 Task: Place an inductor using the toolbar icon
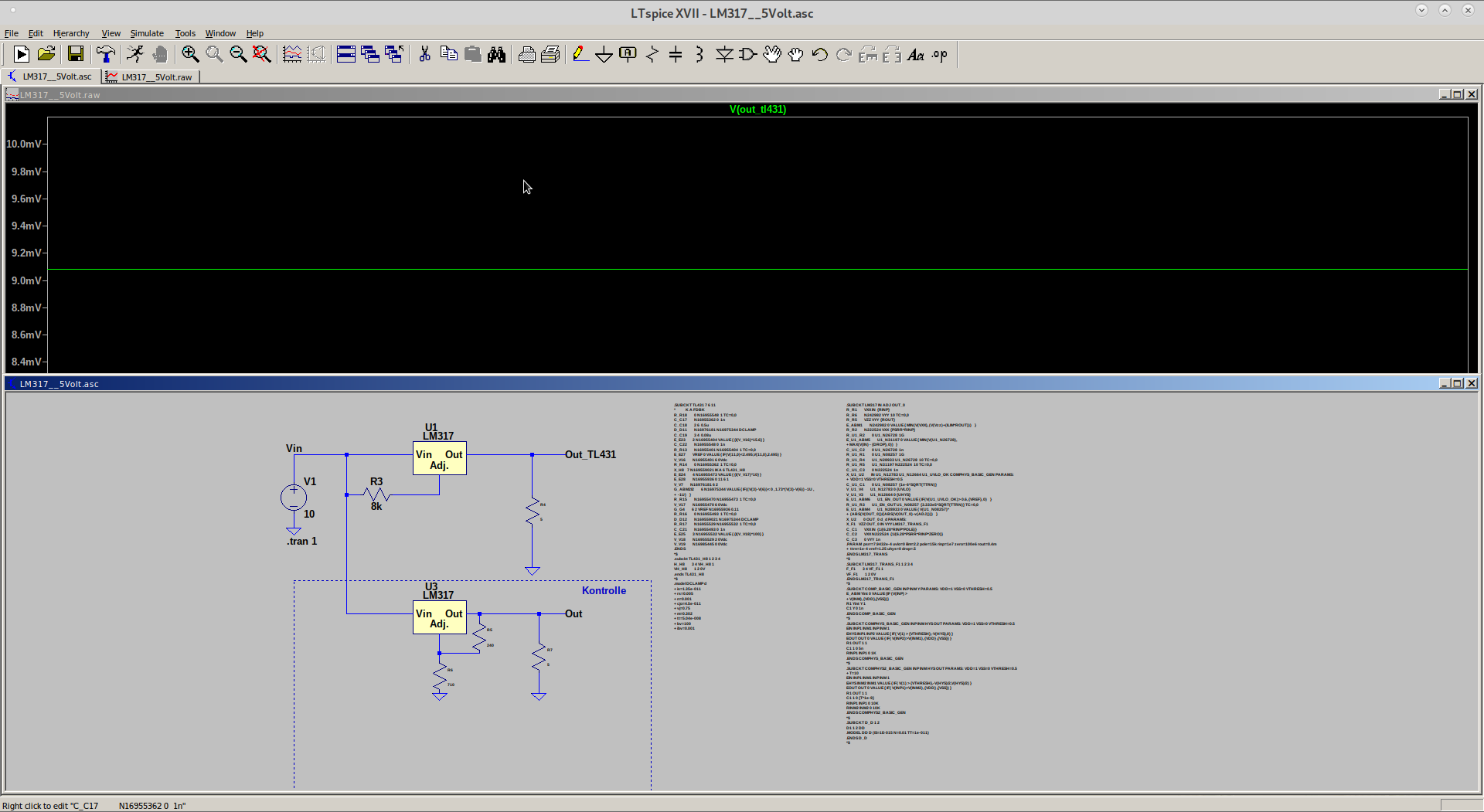tap(699, 54)
